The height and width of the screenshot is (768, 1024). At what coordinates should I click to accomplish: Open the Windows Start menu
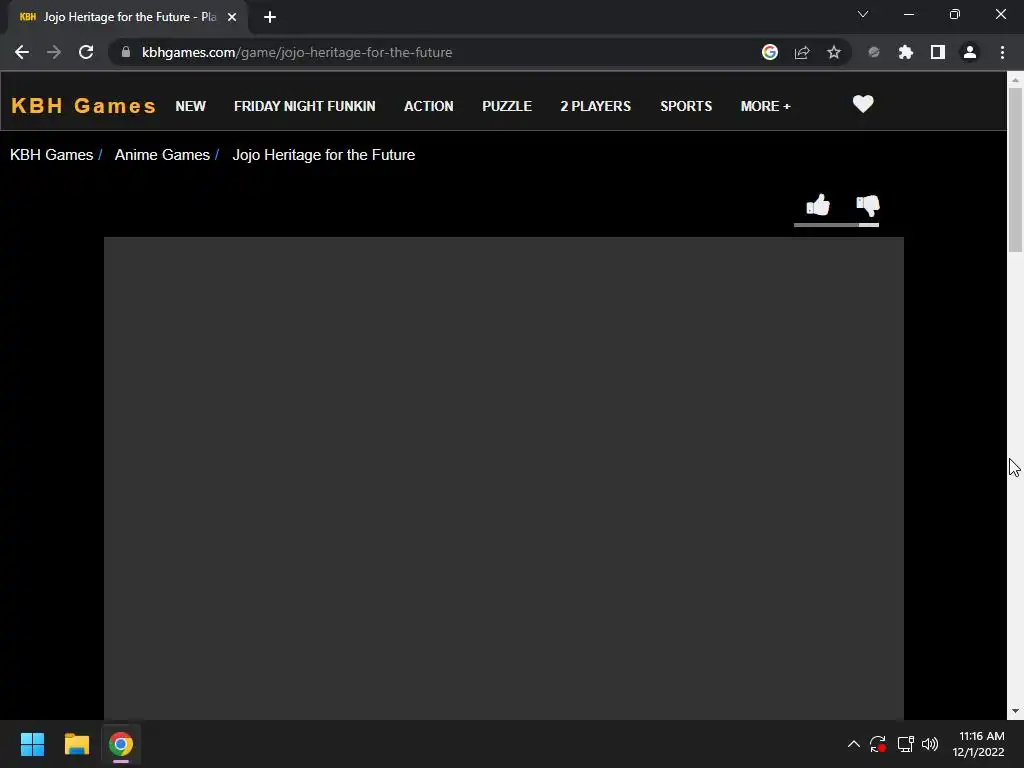(32, 744)
